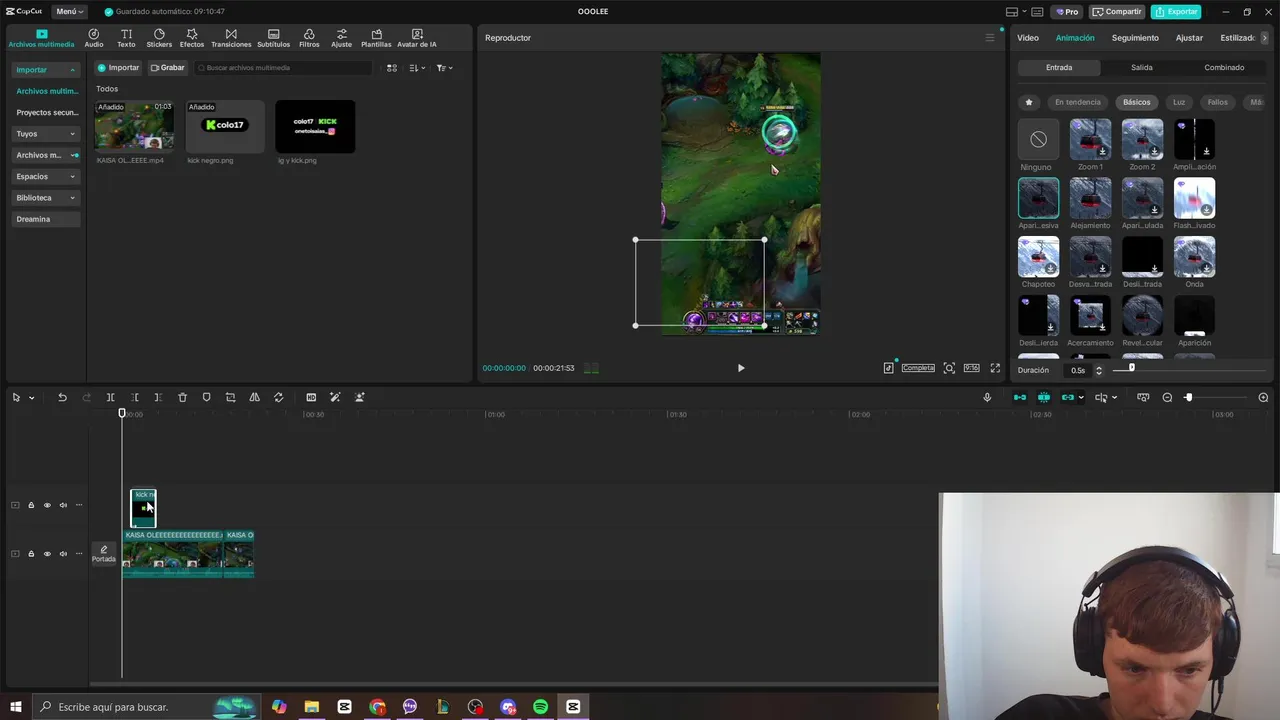Open the media filter dropdown
This screenshot has height=720, width=1280.
coord(445,68)
